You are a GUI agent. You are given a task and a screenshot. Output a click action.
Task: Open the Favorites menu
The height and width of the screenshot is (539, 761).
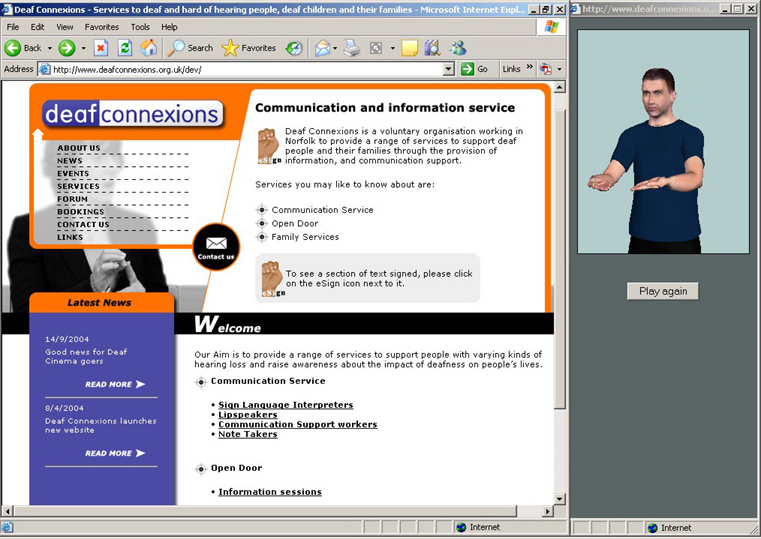coord(101,27)
